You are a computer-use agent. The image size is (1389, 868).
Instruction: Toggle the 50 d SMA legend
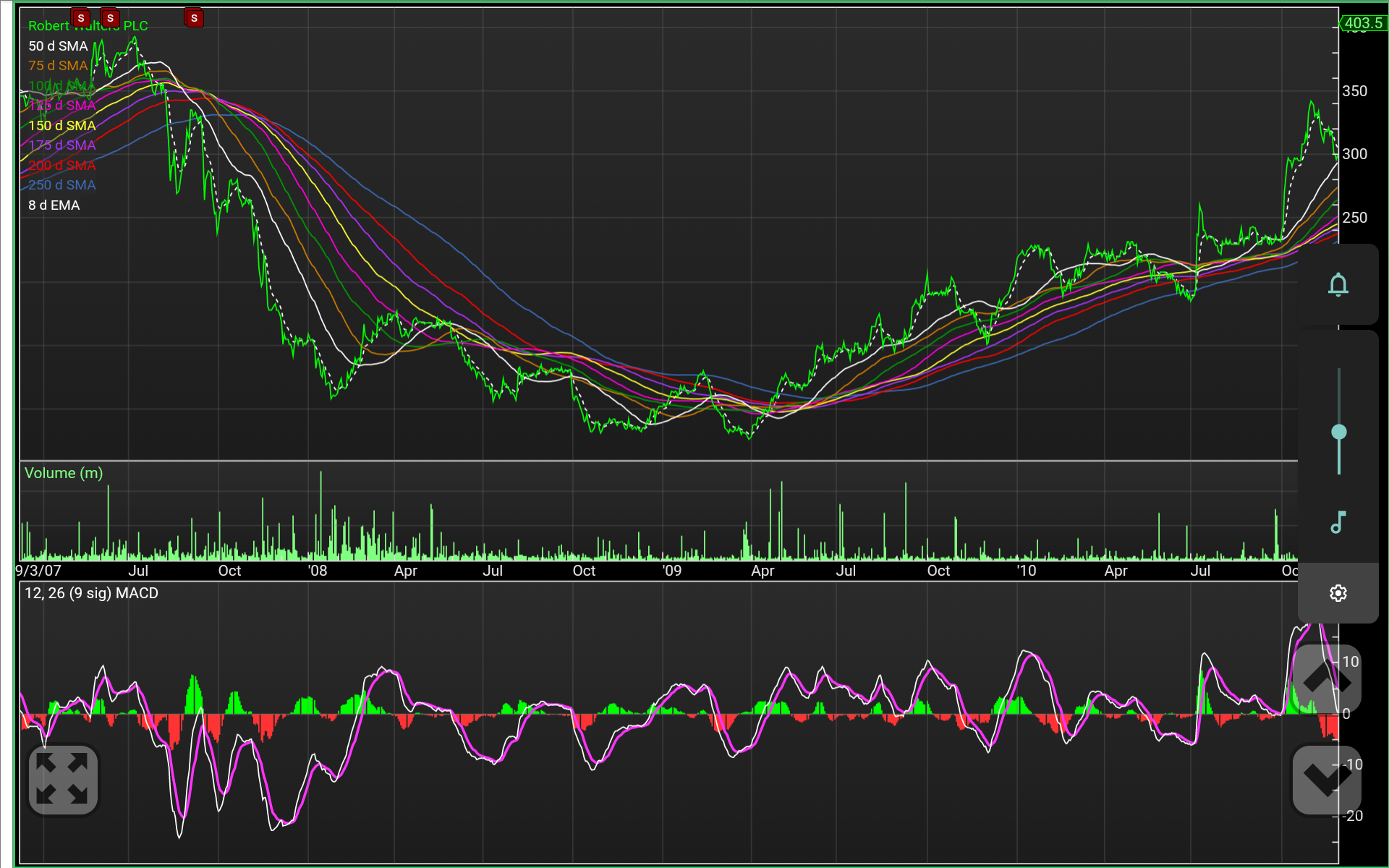58,46
